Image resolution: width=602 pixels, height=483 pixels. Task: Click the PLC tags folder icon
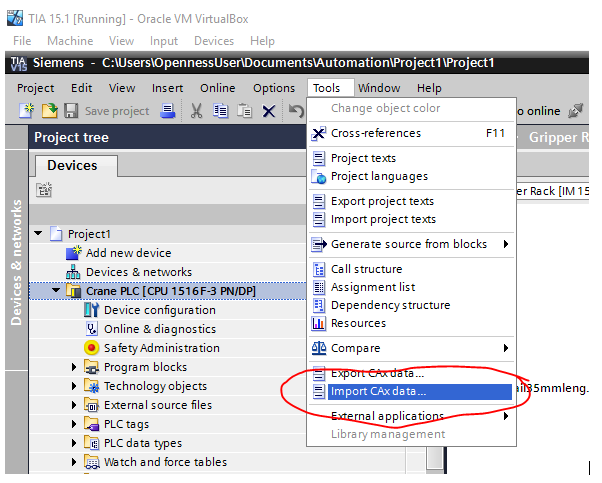pyautogui.click(x=91, y=424)
